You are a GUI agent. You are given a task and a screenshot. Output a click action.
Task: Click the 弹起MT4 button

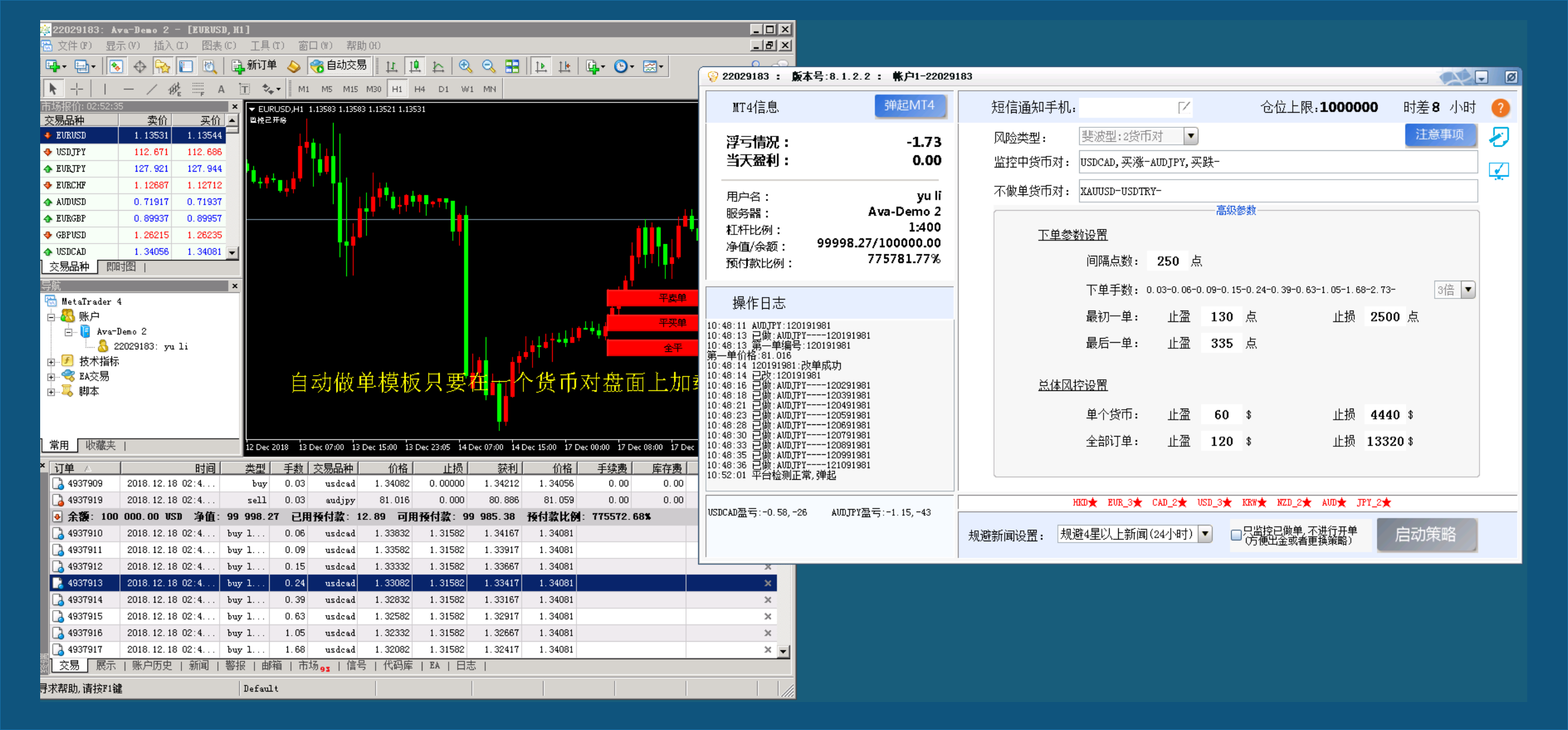tap(909, 106)
